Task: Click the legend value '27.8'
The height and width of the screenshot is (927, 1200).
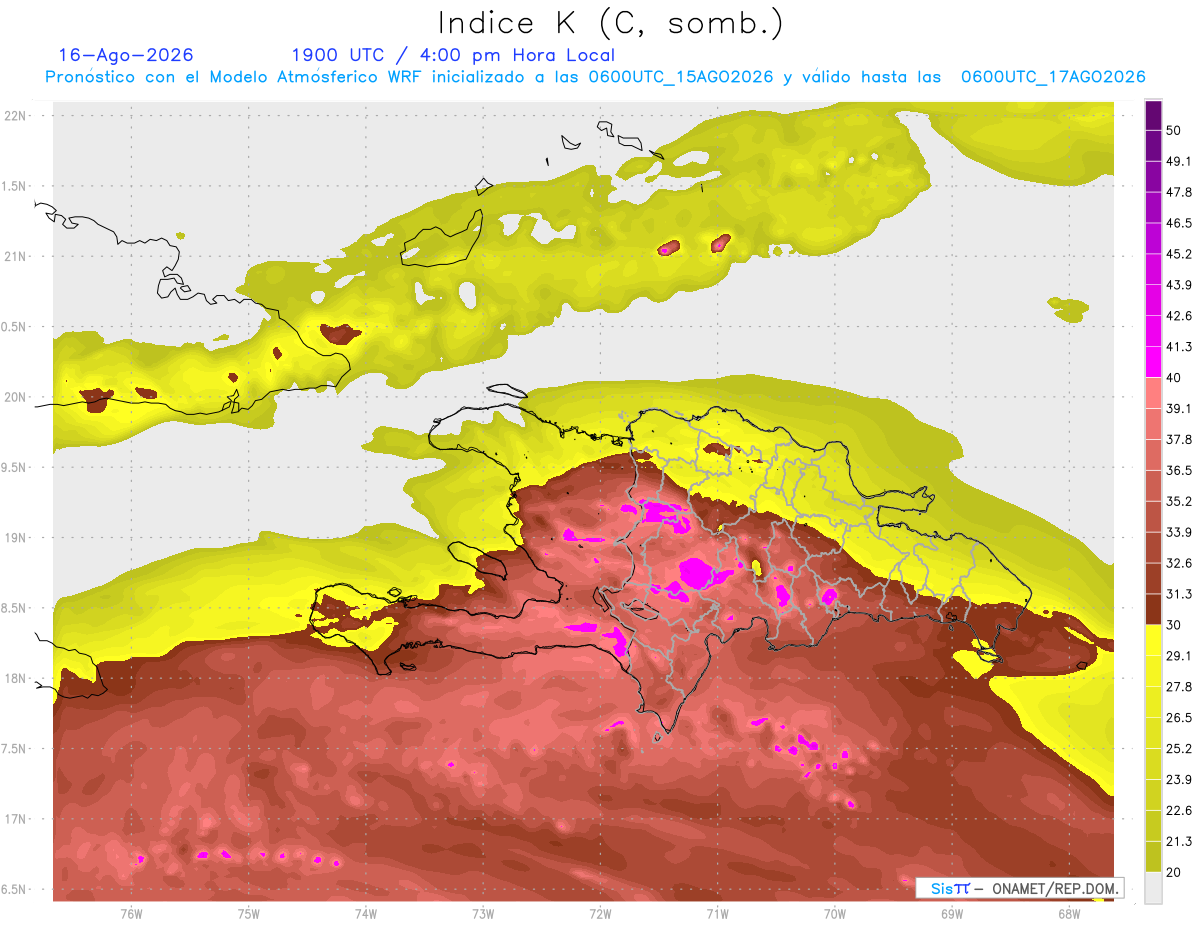Action: (x=1179, y=687)
